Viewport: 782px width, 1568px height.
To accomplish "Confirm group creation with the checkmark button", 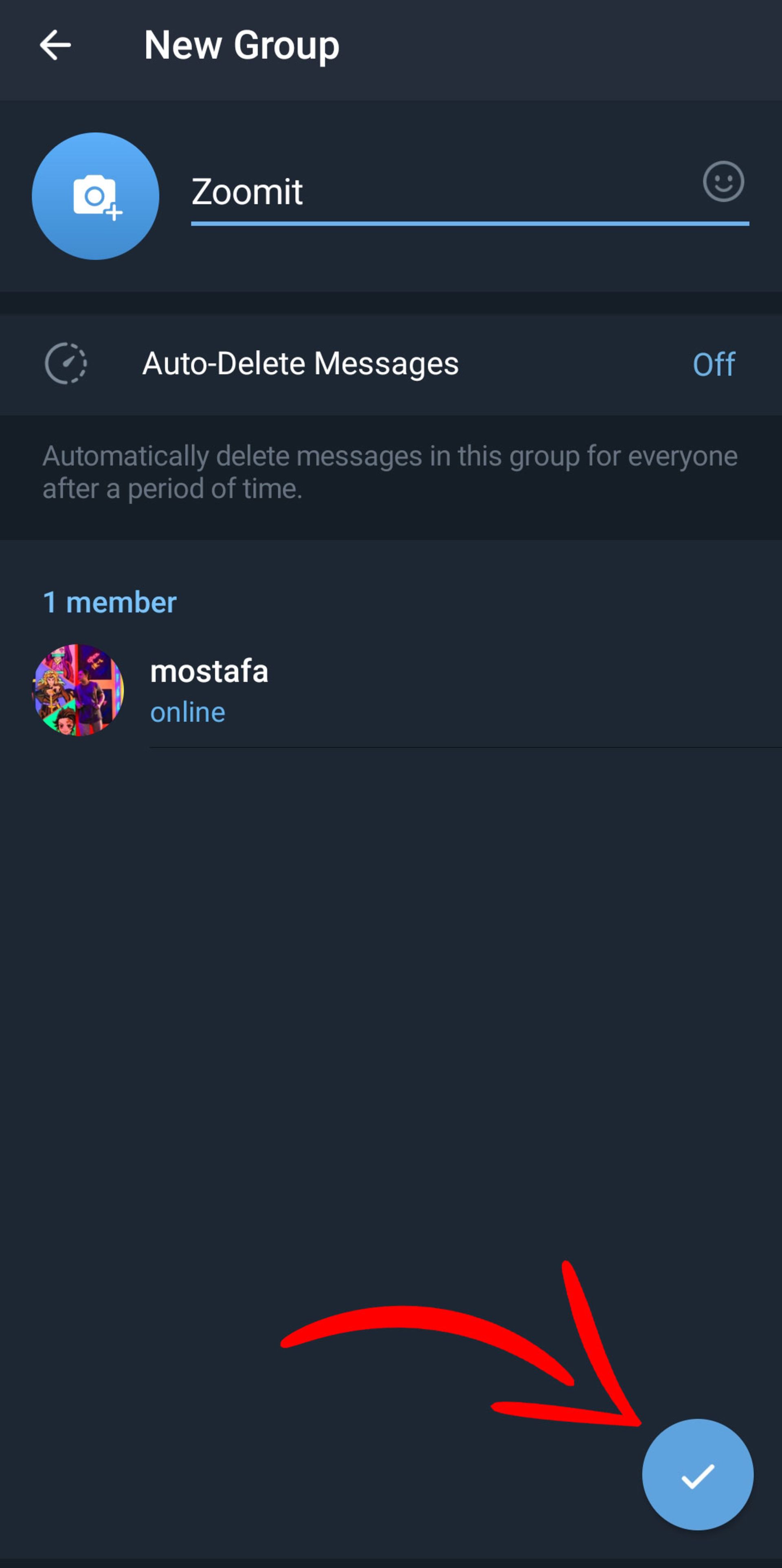I will [698, 1474].
